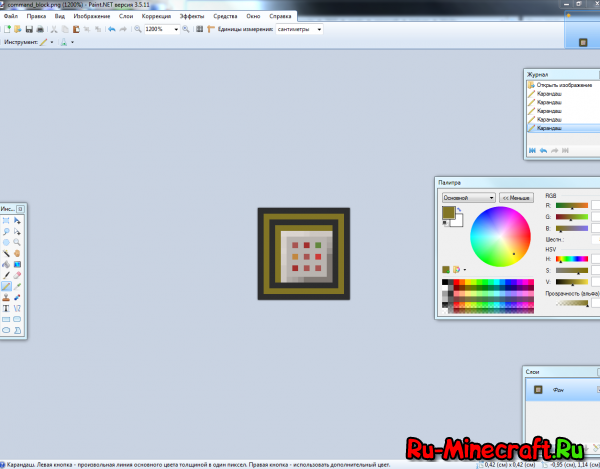Image resolution: width=600 pixels, height=469 pixels.
Task: Select the Text tool
Action: 6,308
